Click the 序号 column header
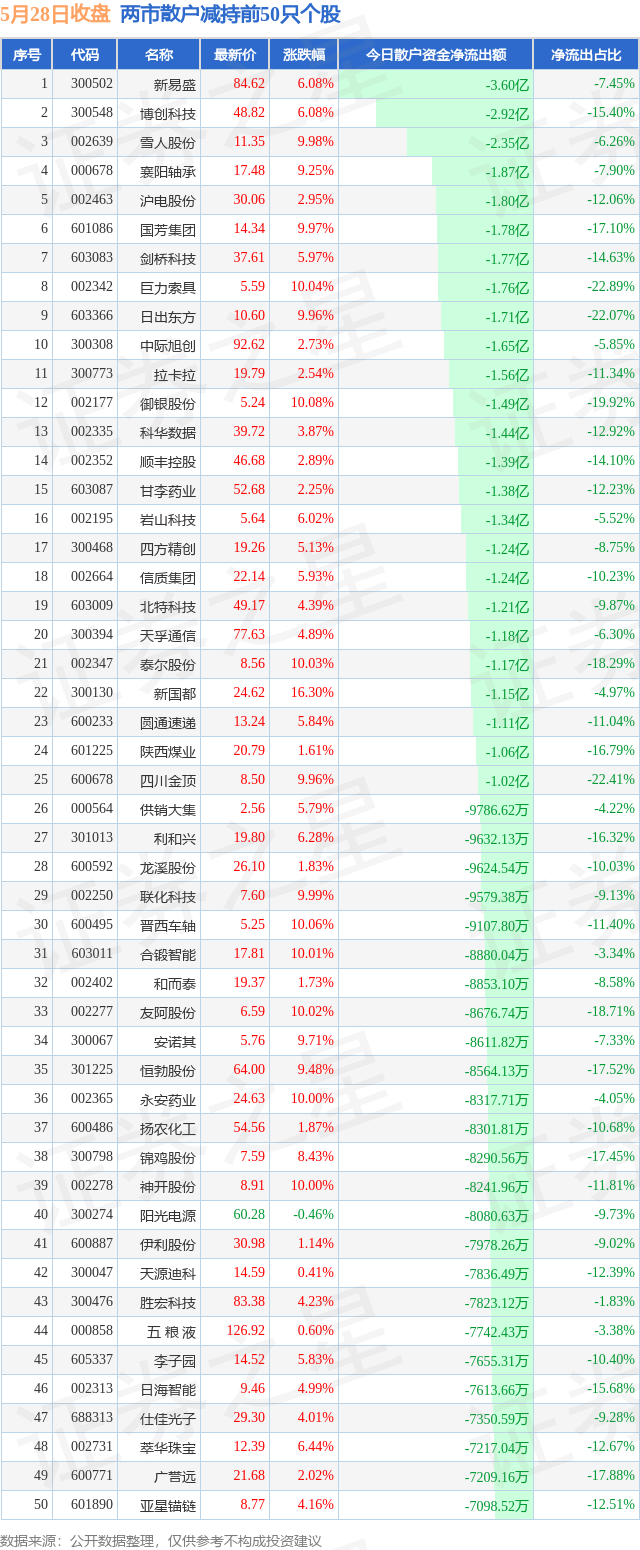 27,55
